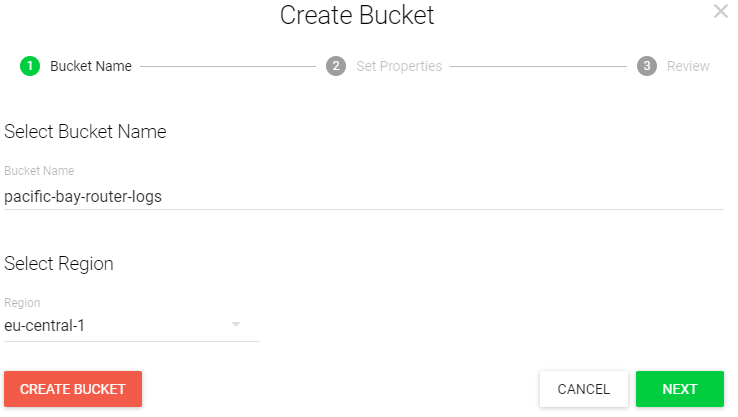Click the Select Bucket Name heading
Screen dimensions: 738x417
(85, 132)
